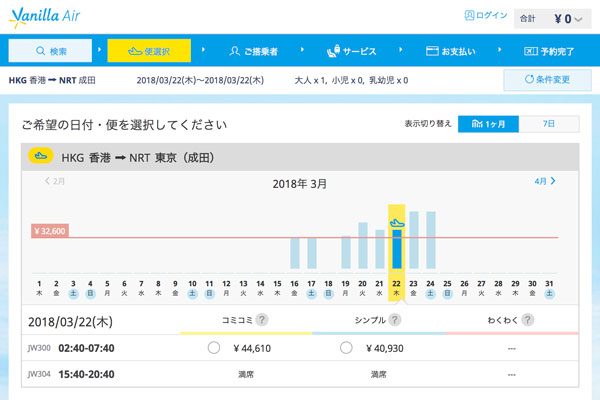Click date 15 木 in the calendar
This screenshot has height=400, width=600.
(x=277, y=288)
